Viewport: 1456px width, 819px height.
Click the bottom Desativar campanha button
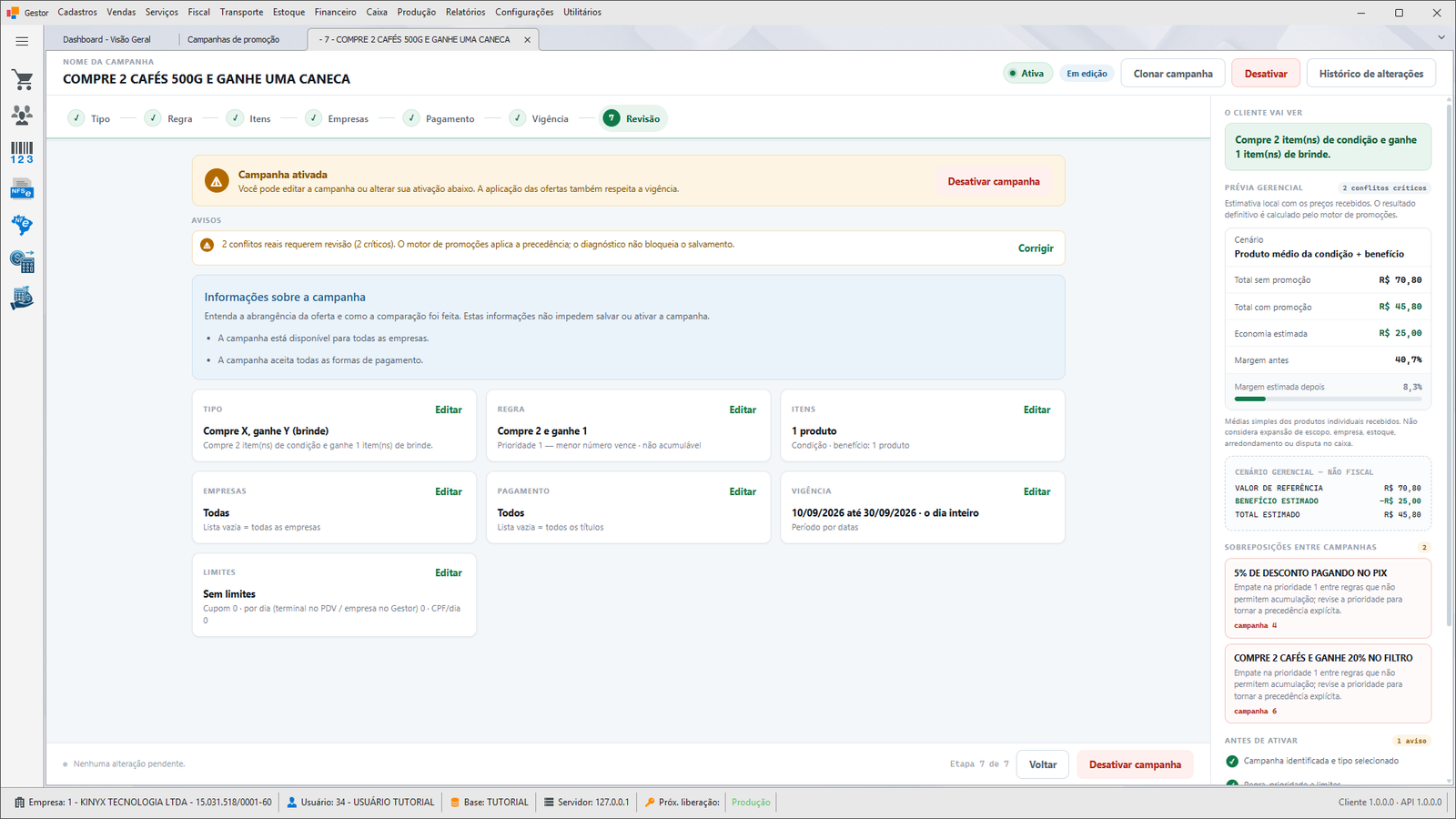point(1135,764)
